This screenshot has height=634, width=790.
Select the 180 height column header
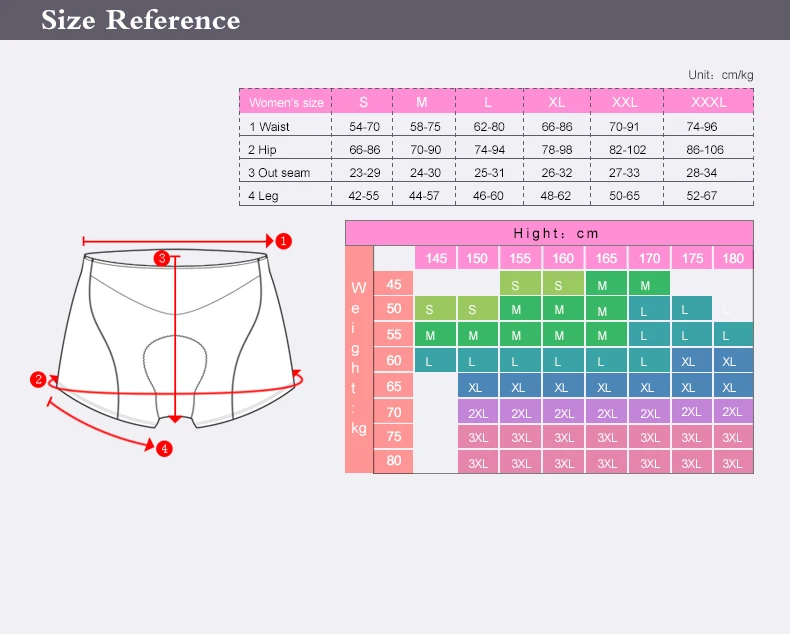click(733, 259)
